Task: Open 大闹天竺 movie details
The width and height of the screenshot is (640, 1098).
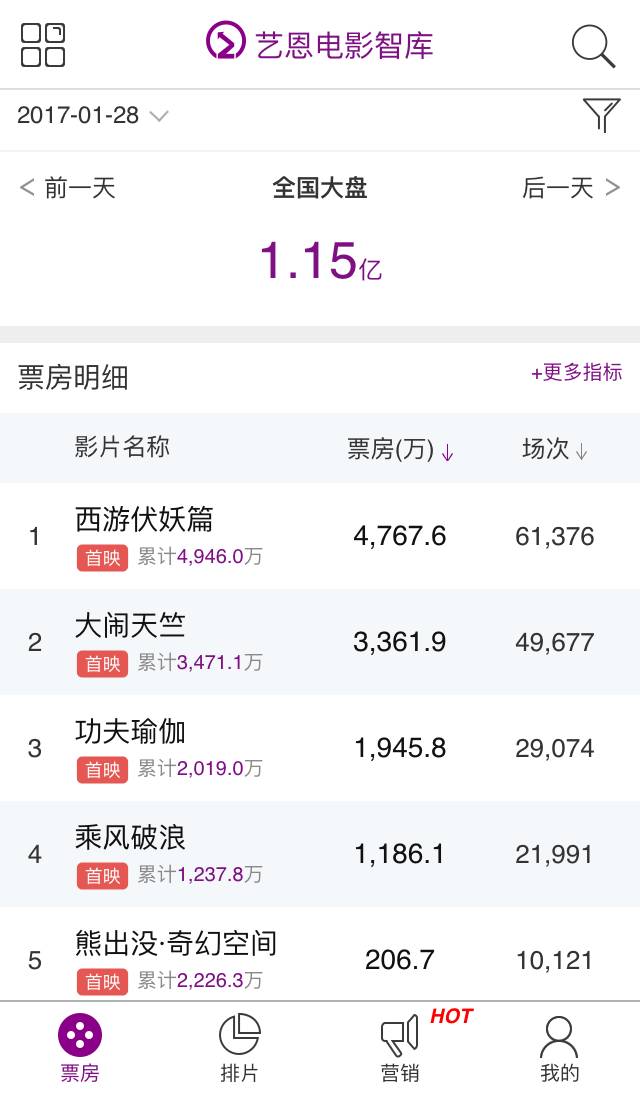Action: (130, 626)
